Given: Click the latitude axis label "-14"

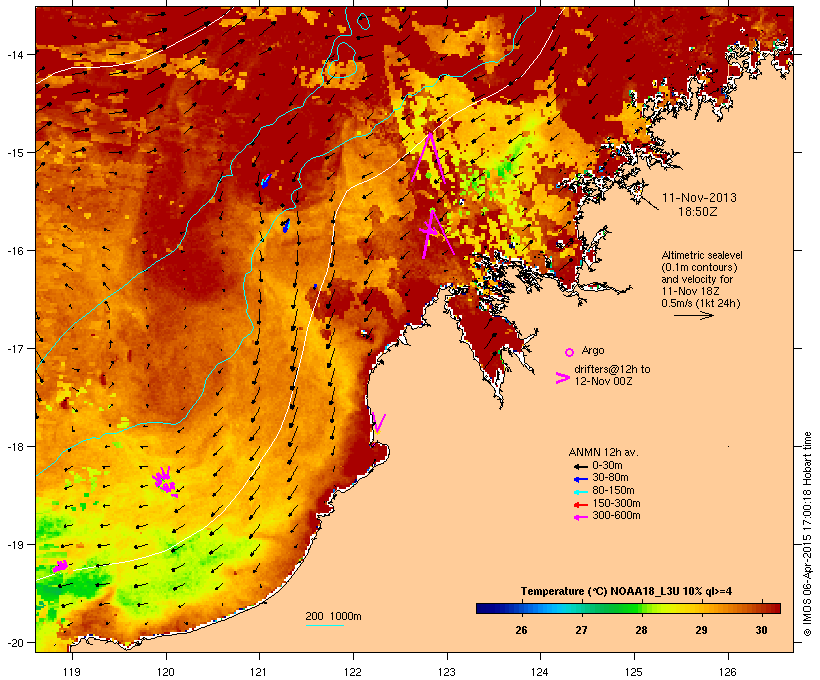Looking at the screenshot, I should point(13,54).
